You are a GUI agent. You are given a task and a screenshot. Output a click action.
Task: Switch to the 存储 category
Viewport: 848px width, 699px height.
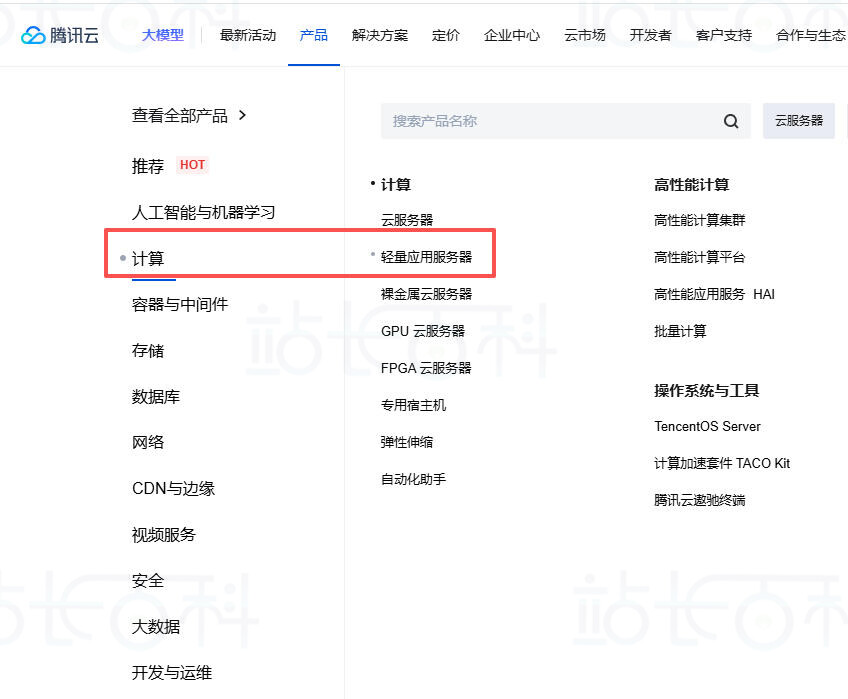[147, 350]
